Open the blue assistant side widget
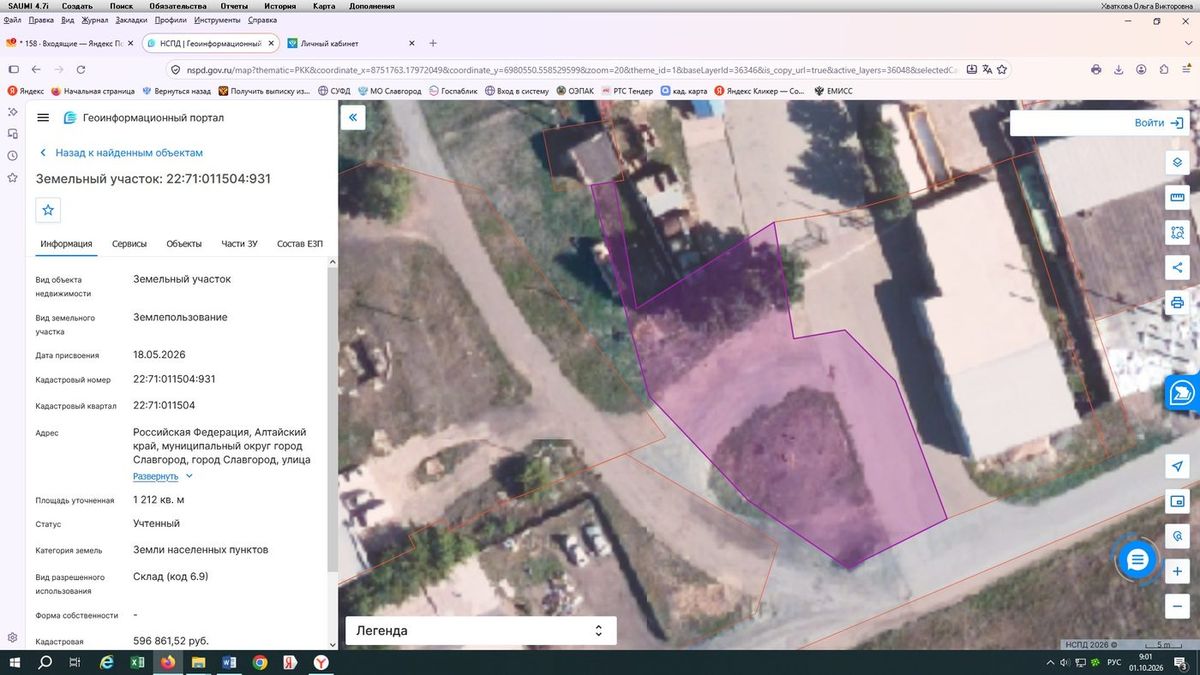The image size is (1200, 675). point(1183,393)
